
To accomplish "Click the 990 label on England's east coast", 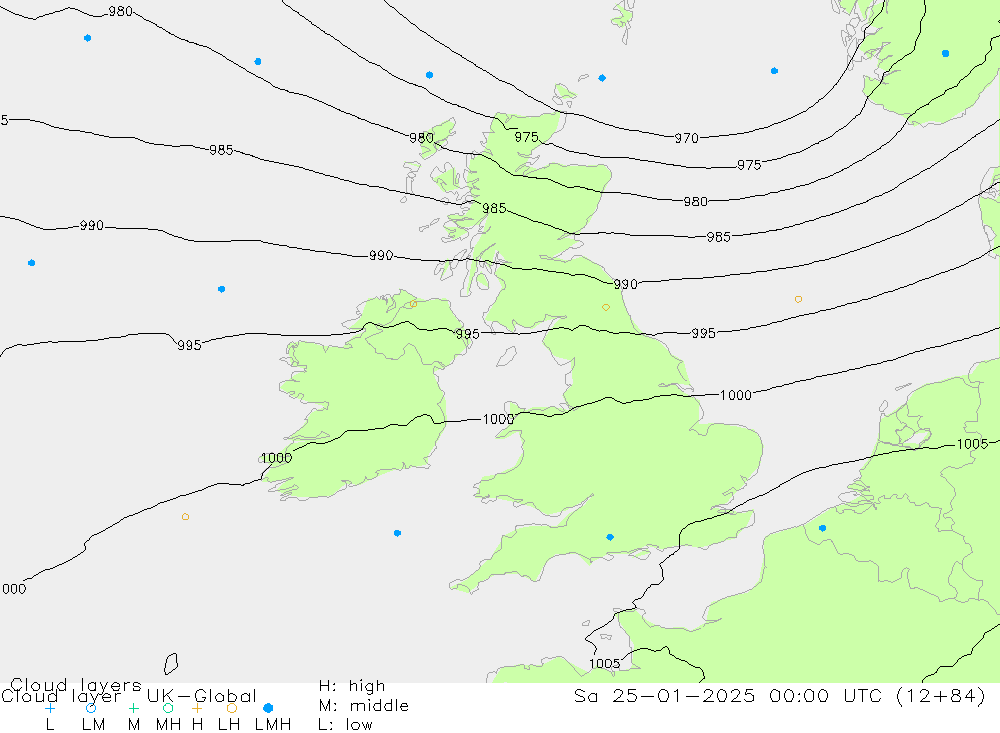I will (x=625, y=285).
